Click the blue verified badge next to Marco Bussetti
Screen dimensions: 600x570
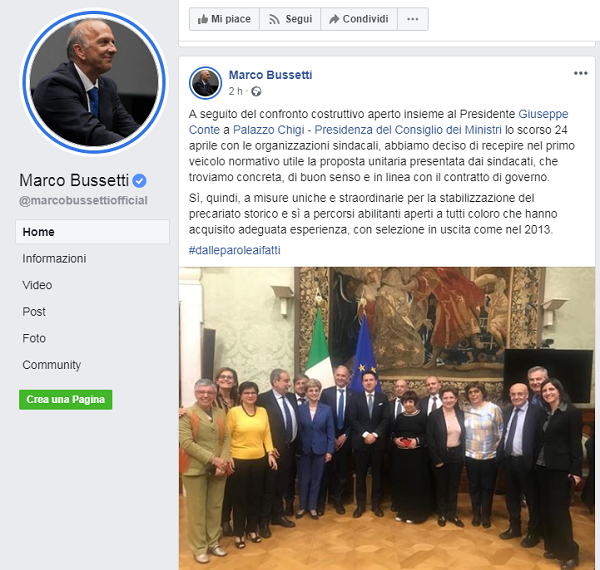click(x=139, y=181)
